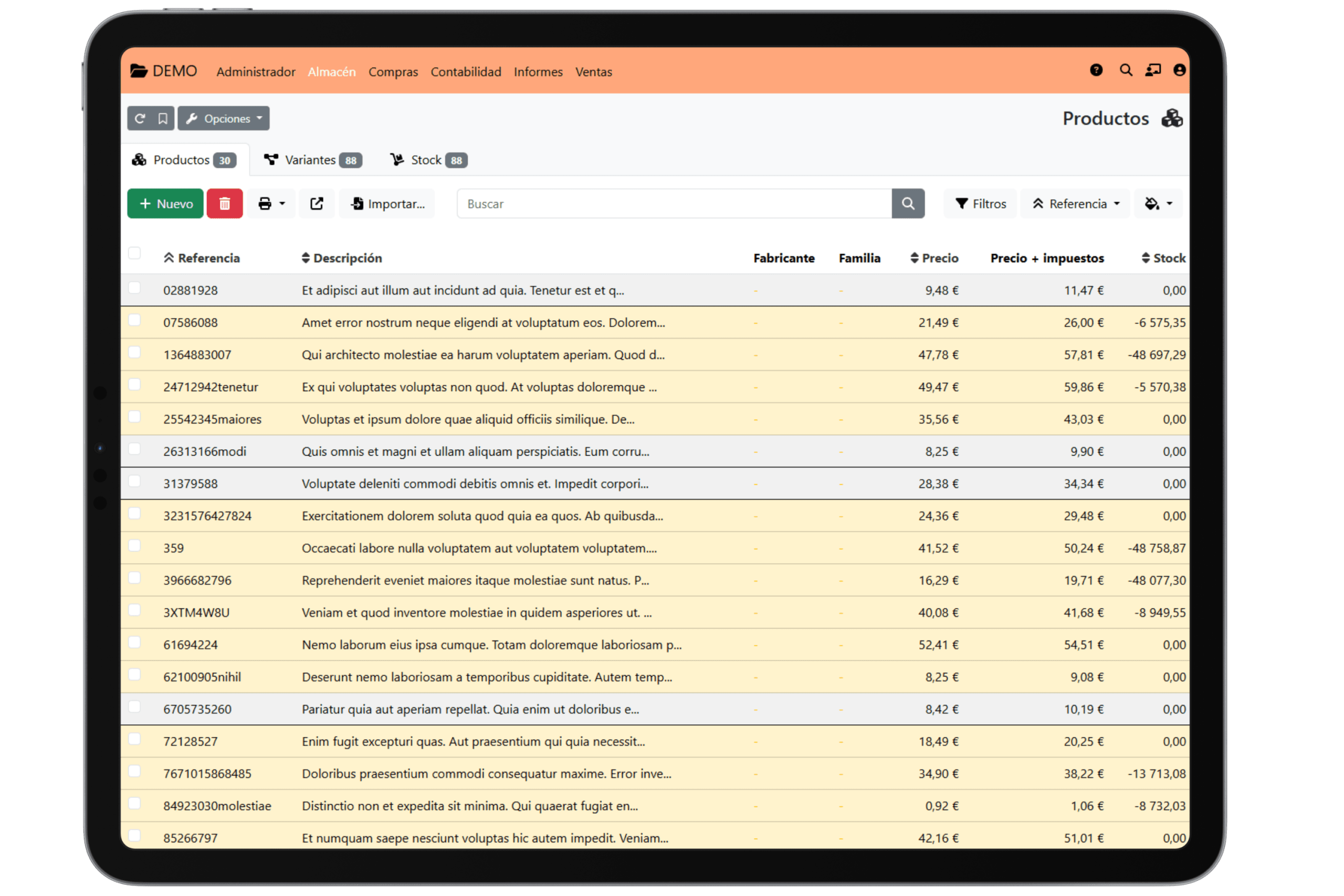Open the print options dropdown
1344x896 pixels.
pos(271,204)
